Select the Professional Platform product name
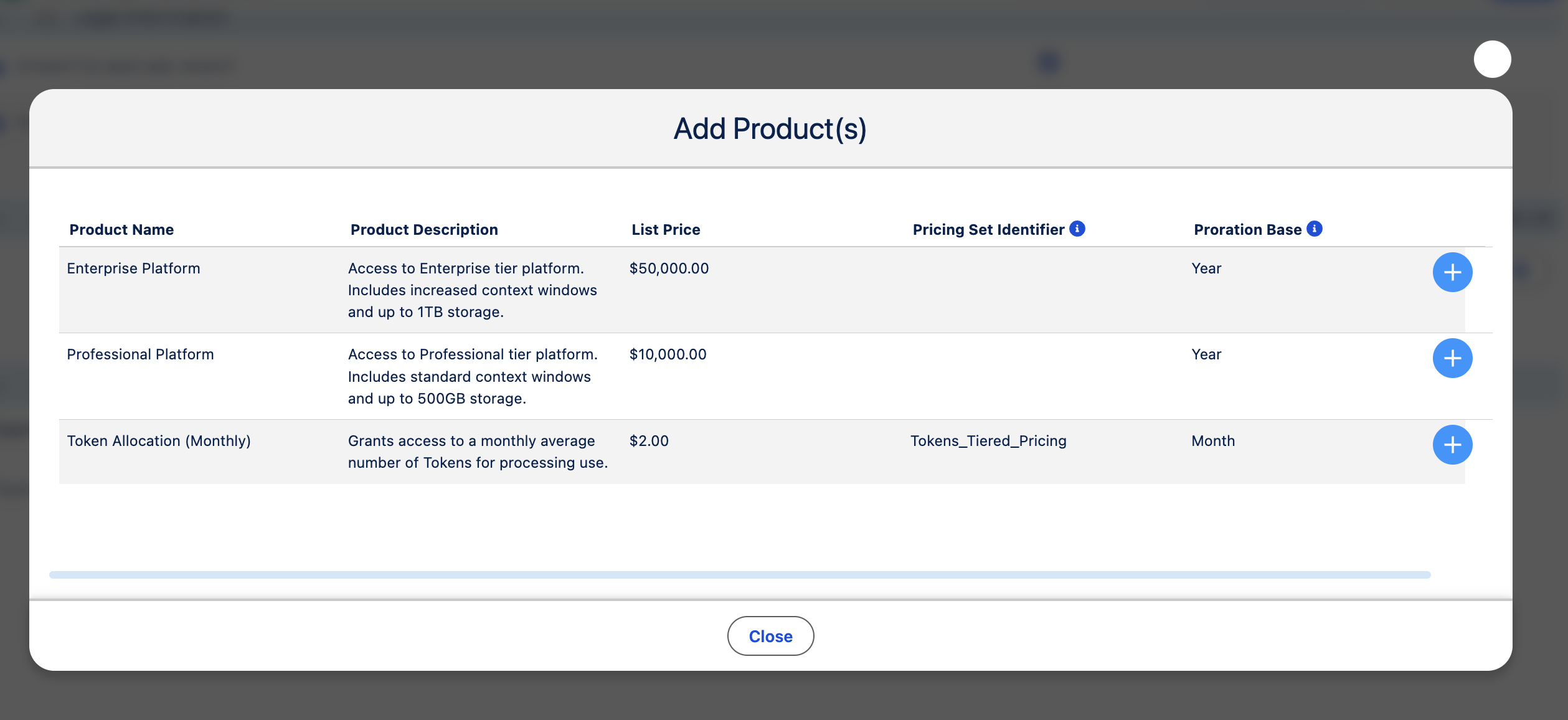The image size is (1568, 720). click(x=140, y=354)
